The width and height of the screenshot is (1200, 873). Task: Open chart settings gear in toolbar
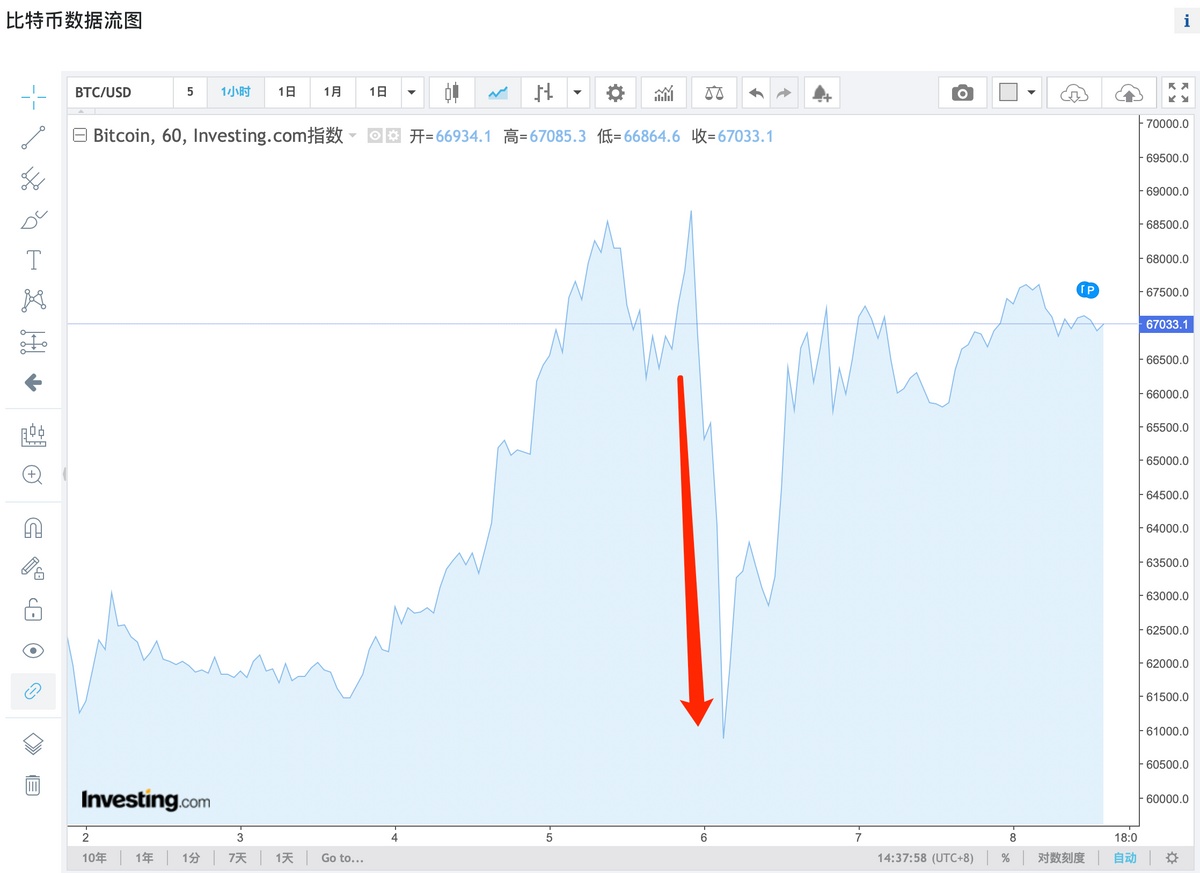[615, 93]
